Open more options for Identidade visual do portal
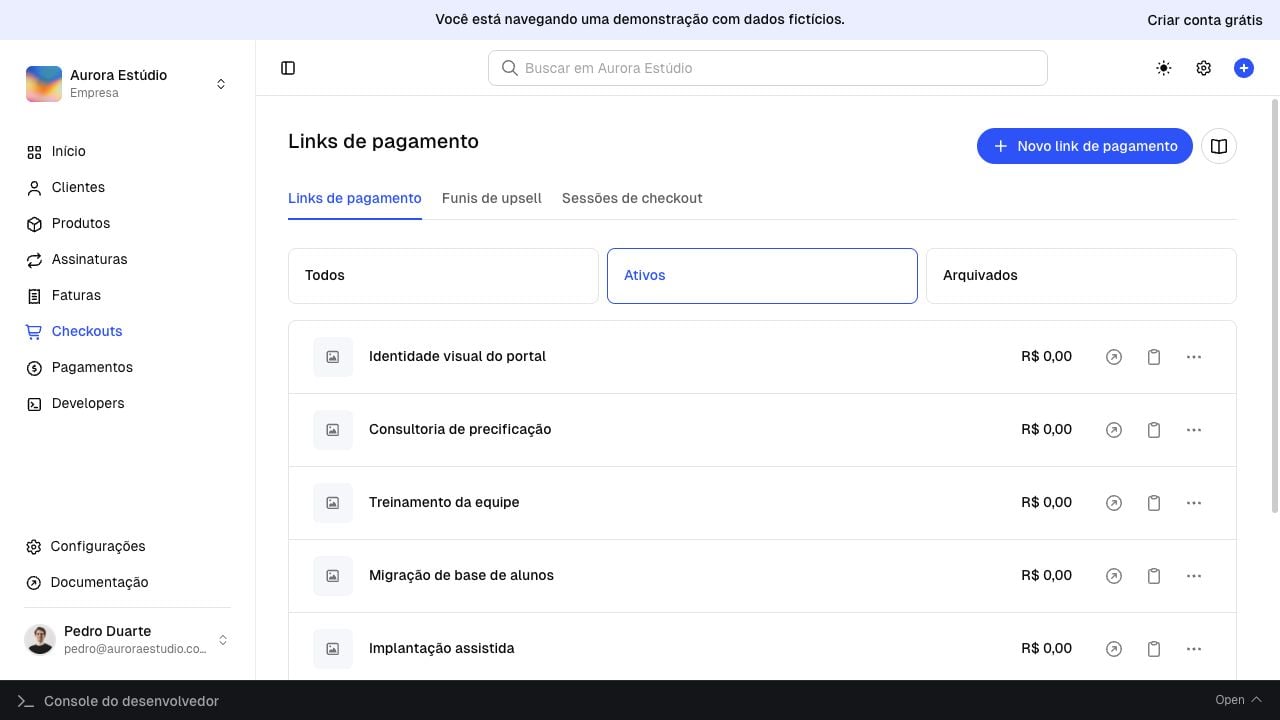Screen dimensions: 1280x720 [x=1193, y=357]
